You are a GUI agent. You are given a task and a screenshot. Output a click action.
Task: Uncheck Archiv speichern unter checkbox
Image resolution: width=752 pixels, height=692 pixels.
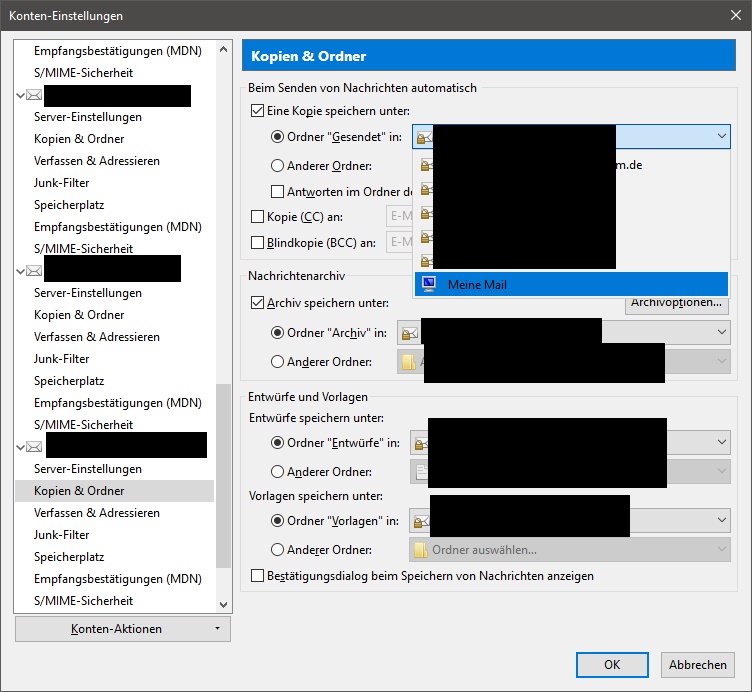click(x=258, y=303)
